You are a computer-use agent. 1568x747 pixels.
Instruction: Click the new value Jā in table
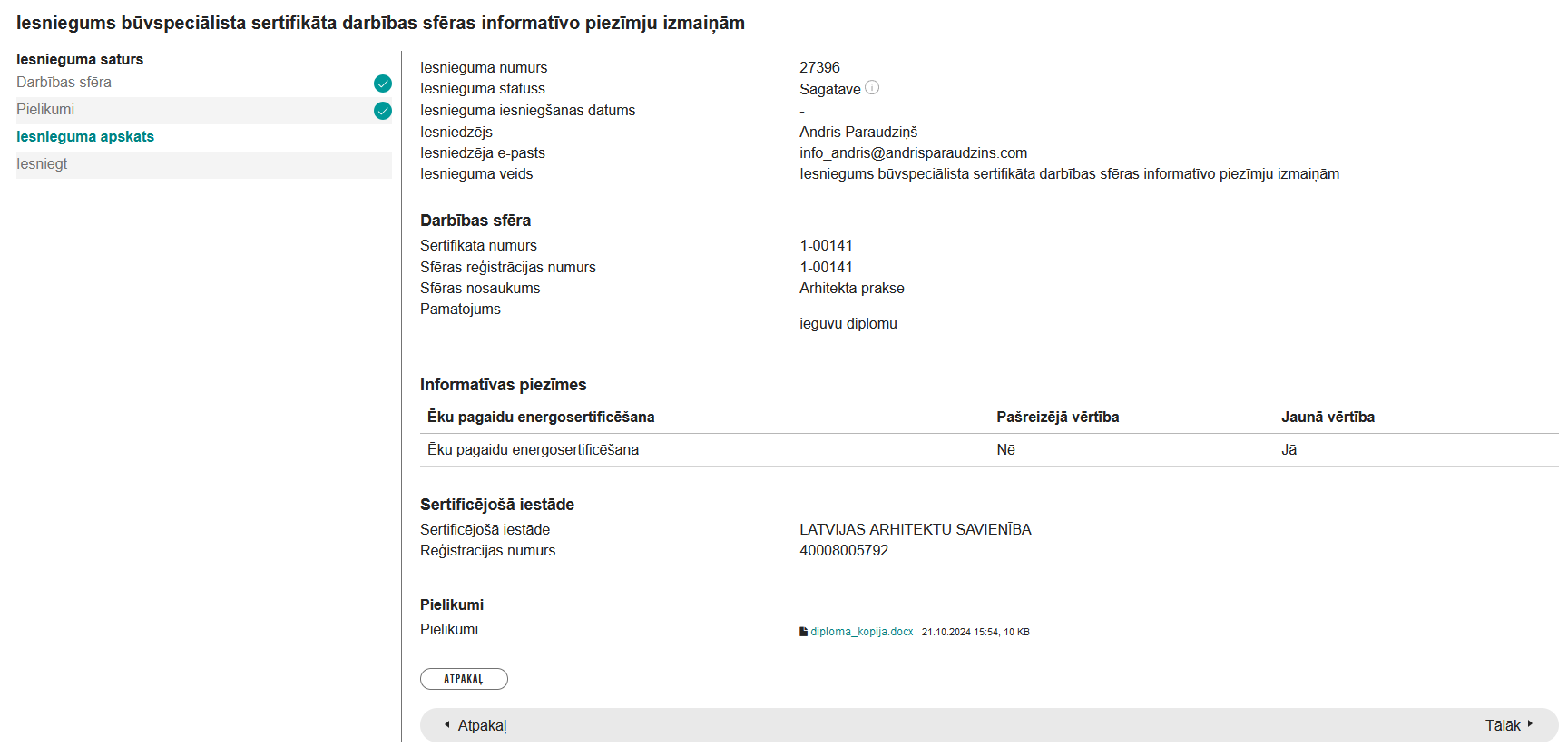(1289, 450)
